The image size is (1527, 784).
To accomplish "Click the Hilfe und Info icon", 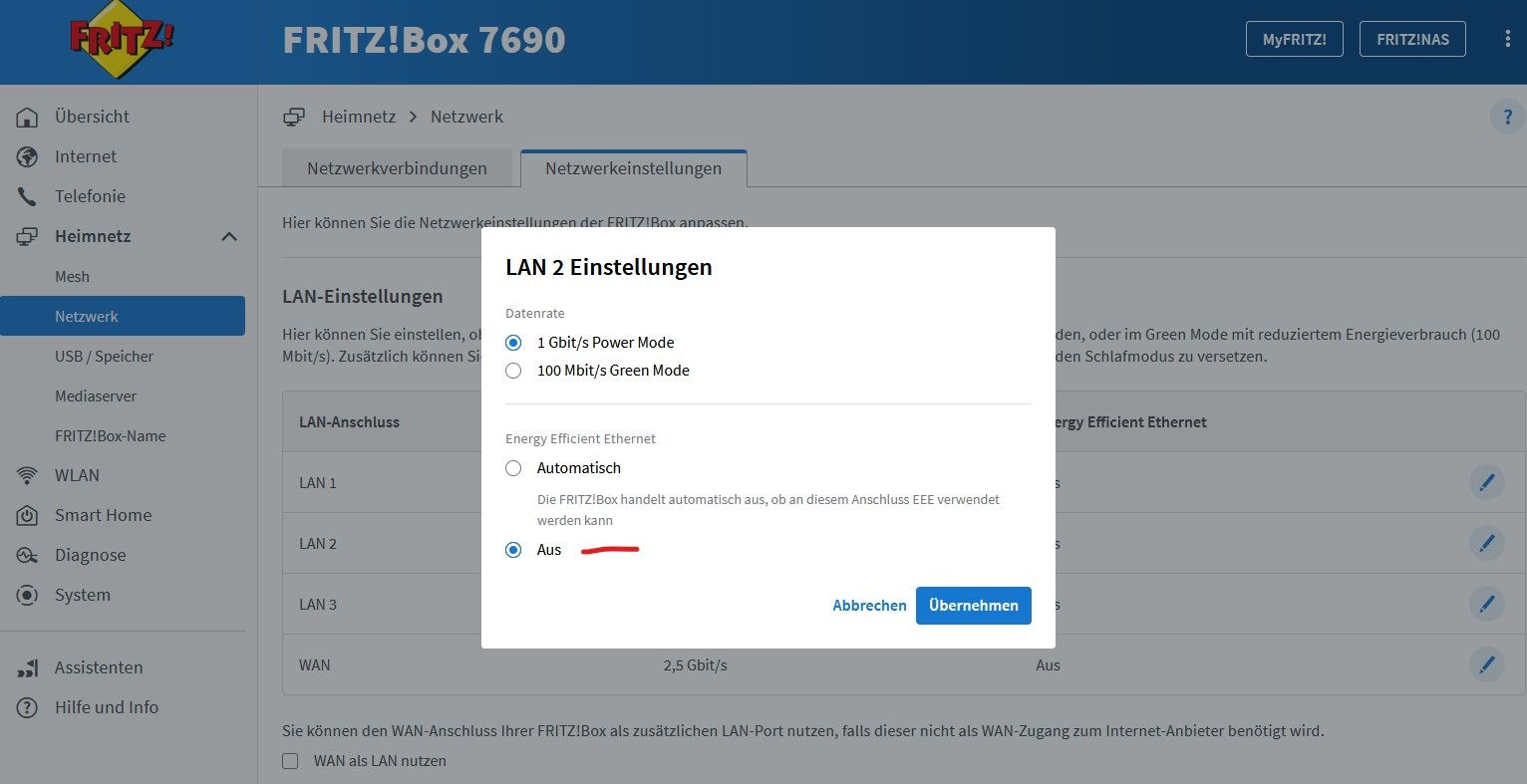I will point(27,708).
